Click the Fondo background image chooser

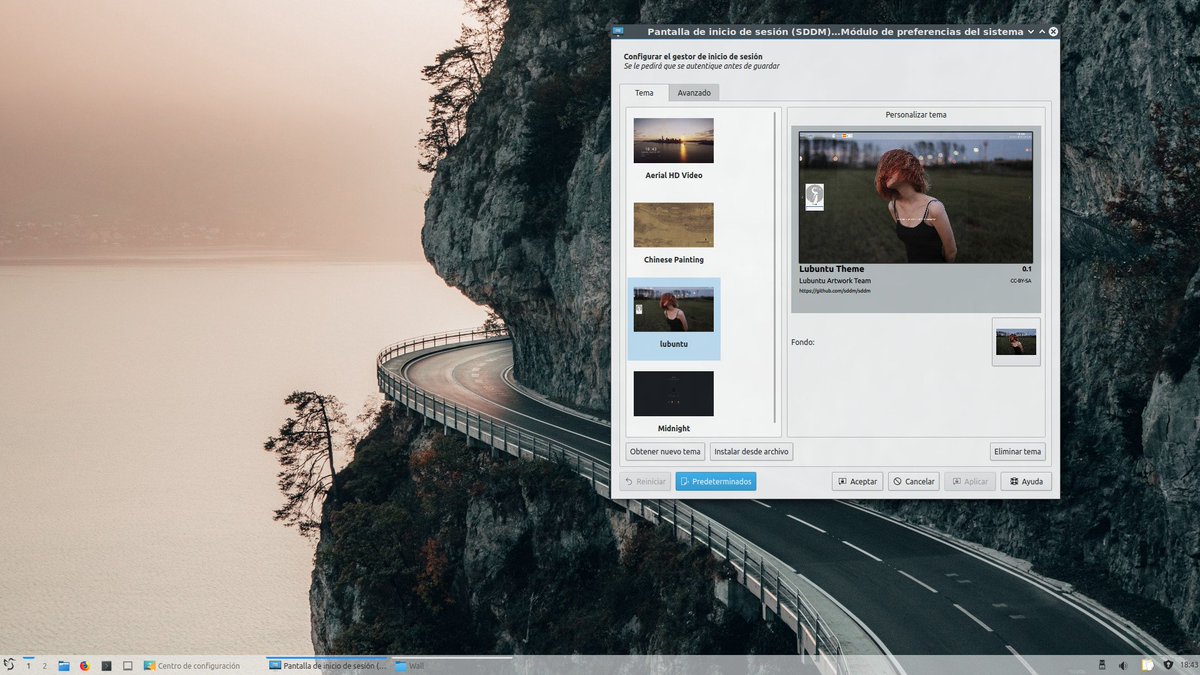[1016, 342]
